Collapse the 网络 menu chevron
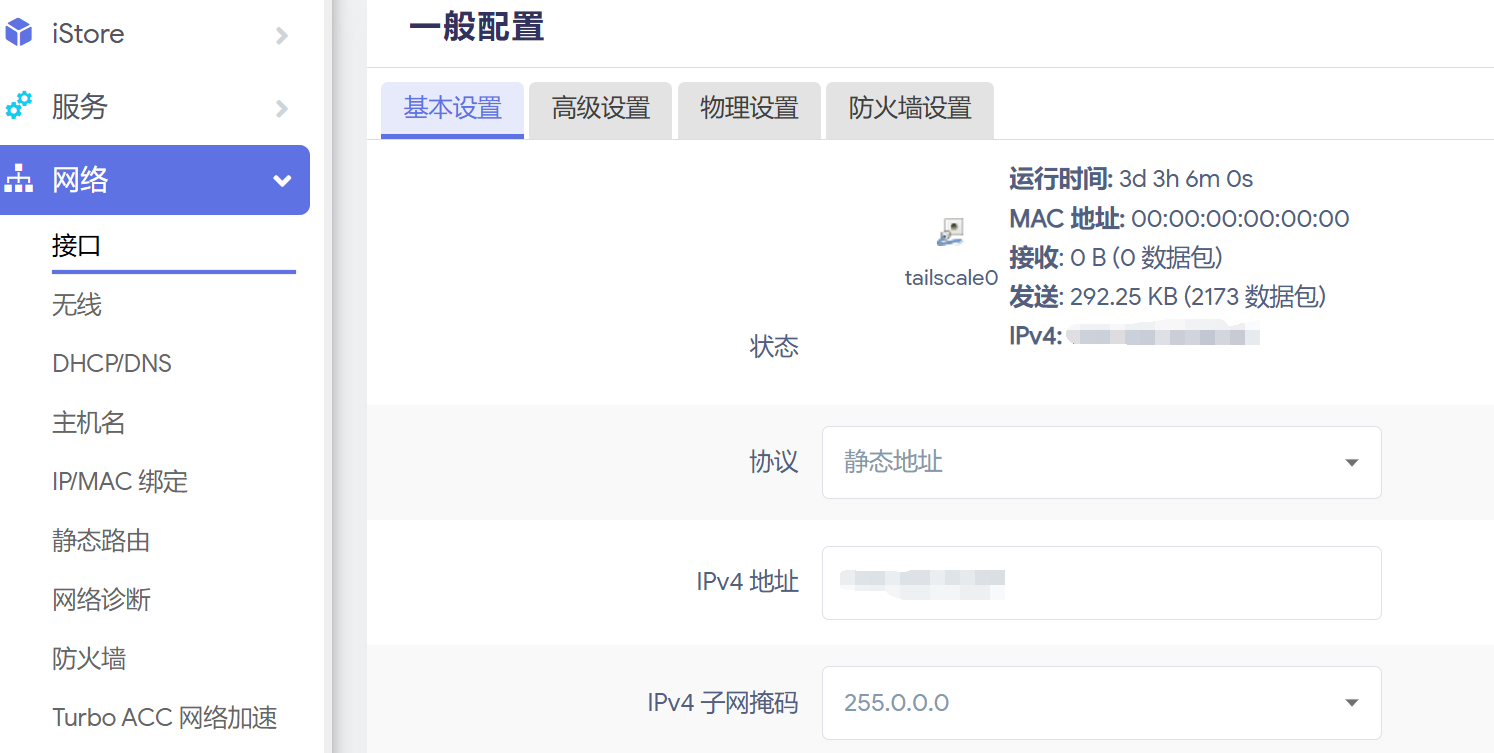Viewport: 1494px width, 753px height. [x=283, y=181]
